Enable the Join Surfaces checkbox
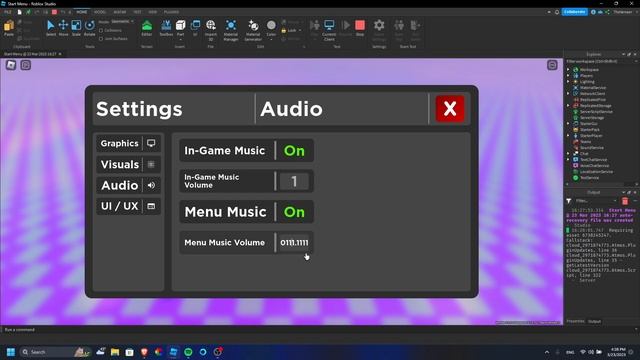 (101, 39)
